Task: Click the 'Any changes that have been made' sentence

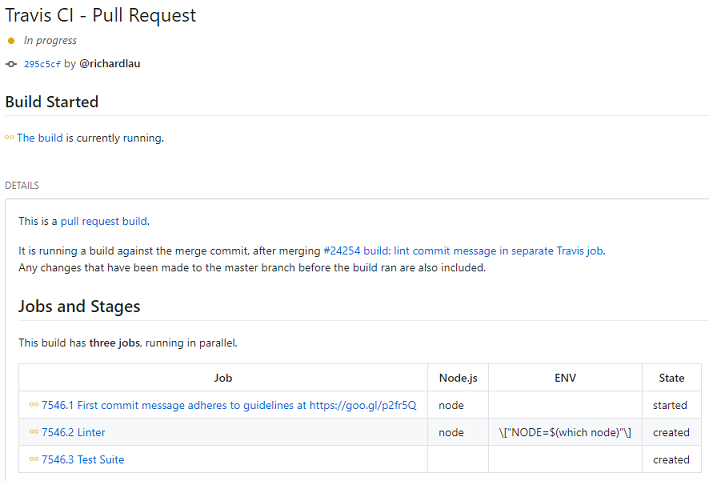Action: pyautogui.click(x=252, y=268)
